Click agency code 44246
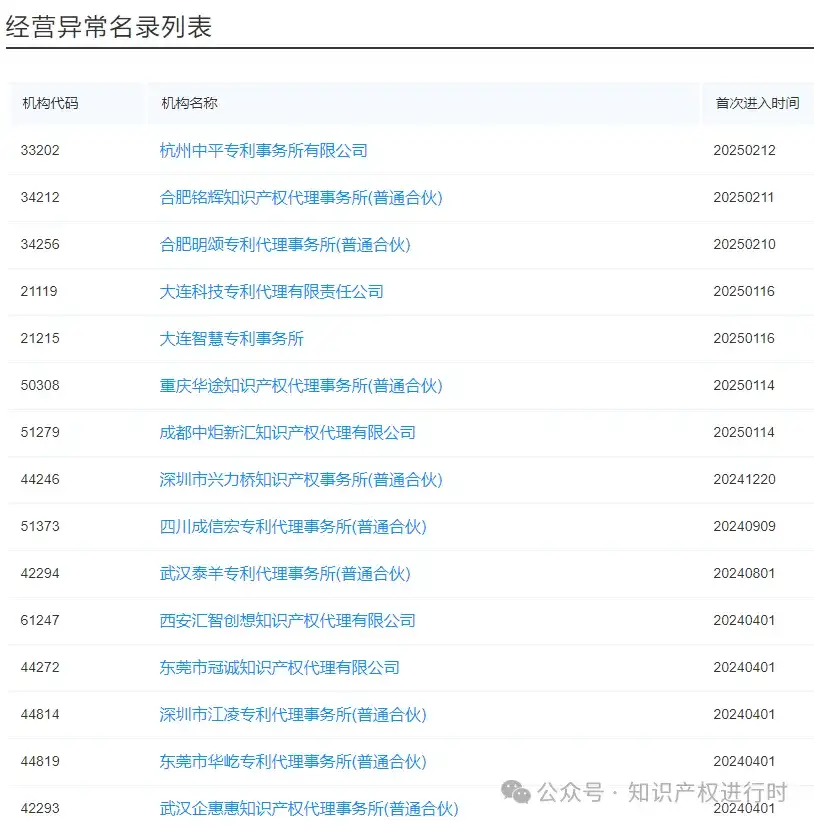This screenshot has height=825, width=814. pyautogui.click(x=40, y=479)
